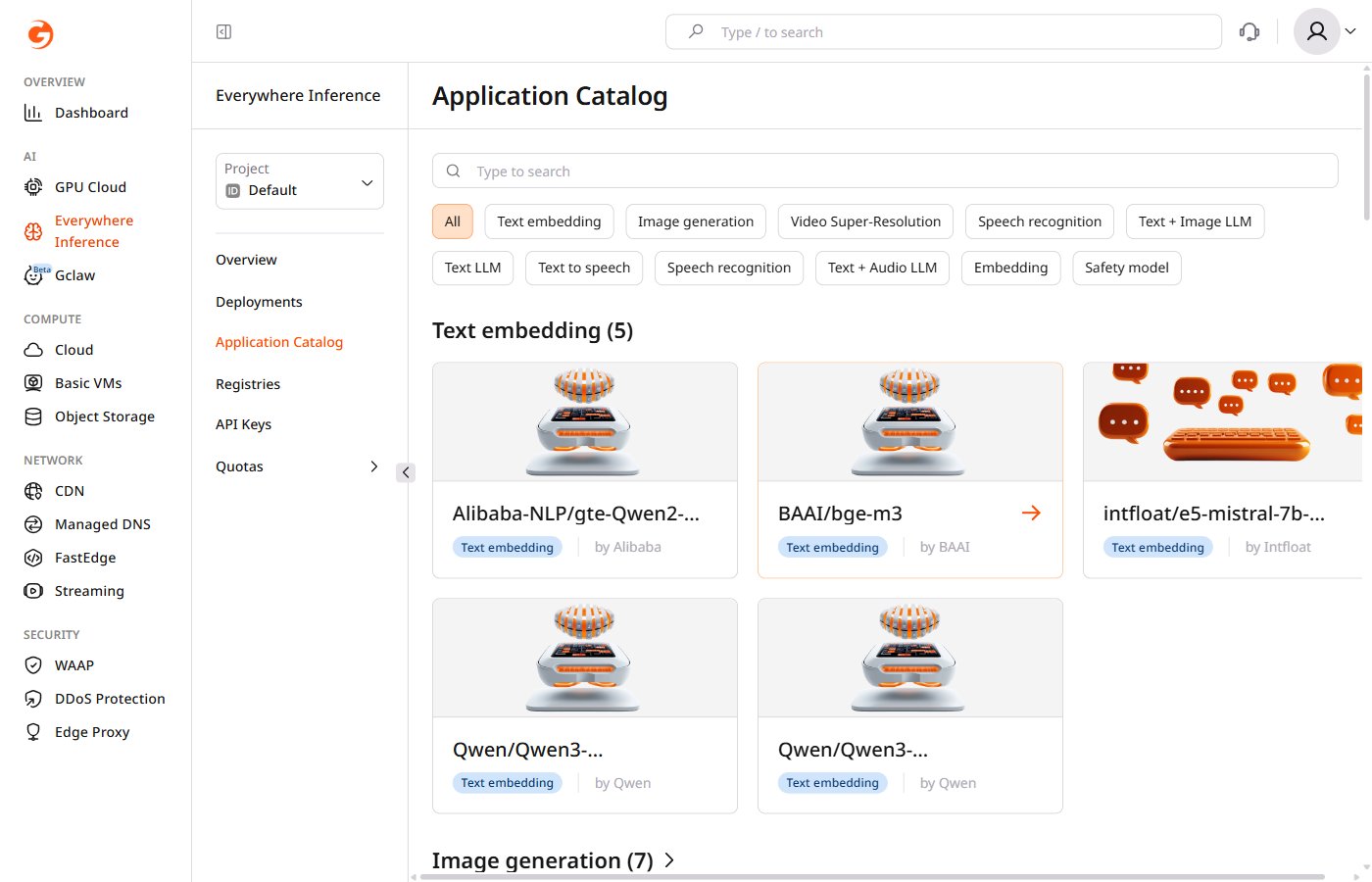Filter by Text + Image LLM
The image size is (1372, 882).
[x=1195, y=221]
